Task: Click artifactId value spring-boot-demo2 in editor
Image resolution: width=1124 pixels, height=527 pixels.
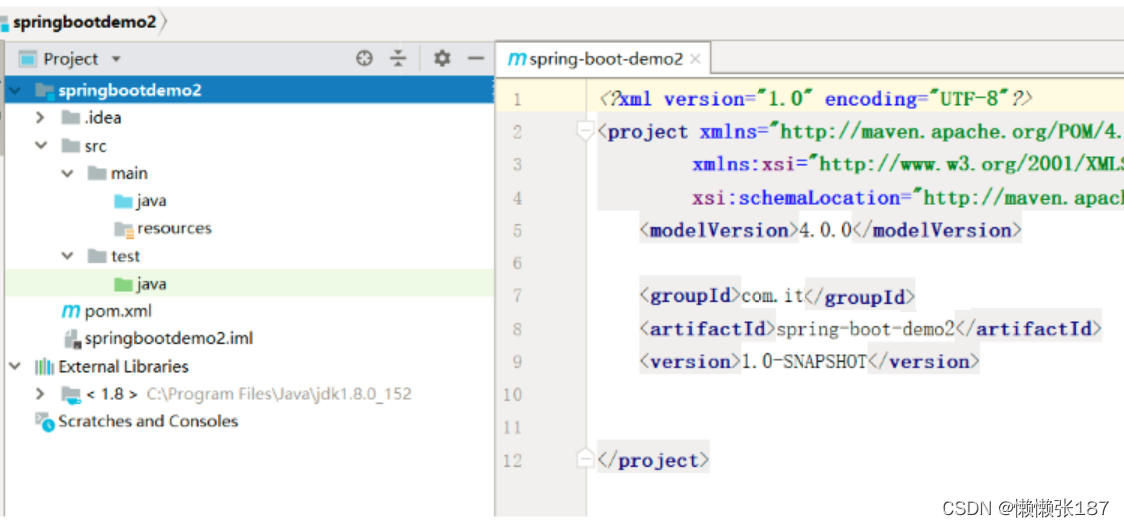Action: coord(867,328)
